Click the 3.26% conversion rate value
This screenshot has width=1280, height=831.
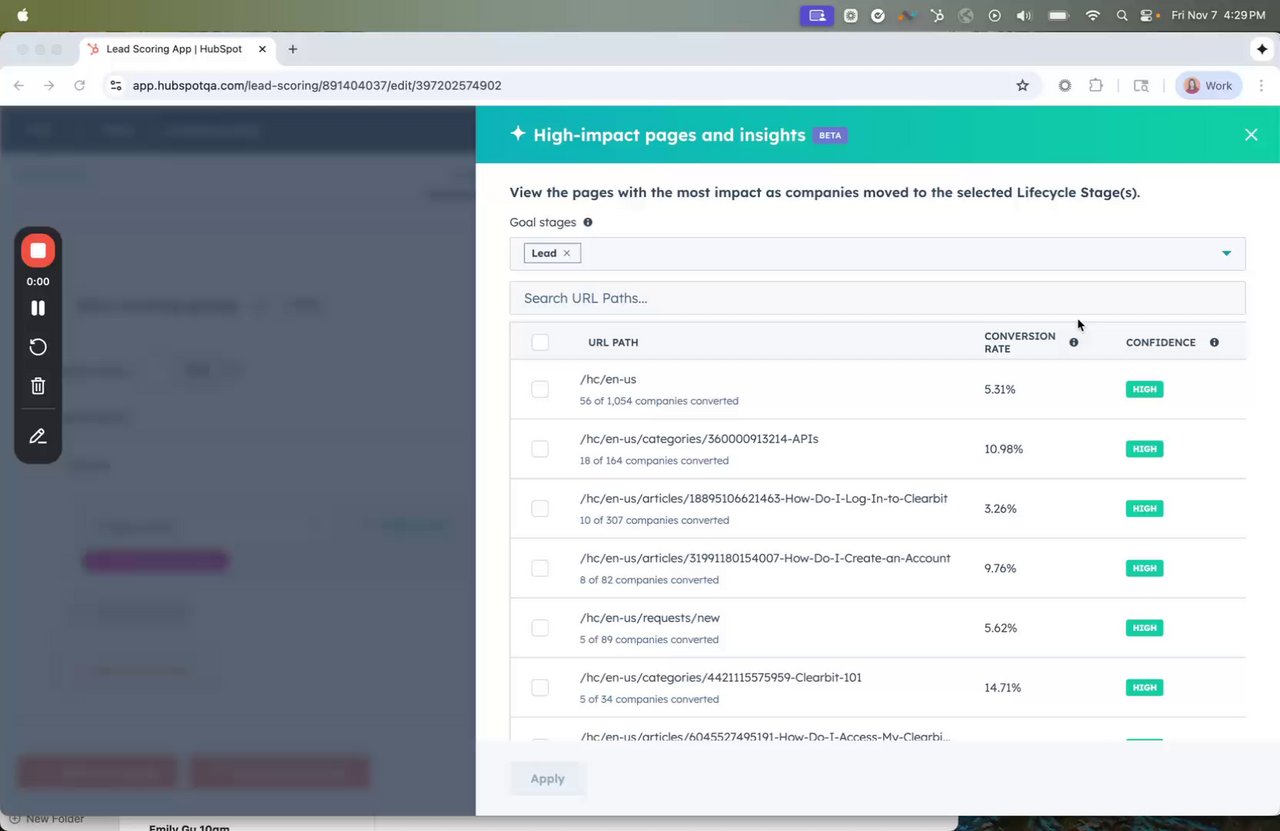[1000, 508]
